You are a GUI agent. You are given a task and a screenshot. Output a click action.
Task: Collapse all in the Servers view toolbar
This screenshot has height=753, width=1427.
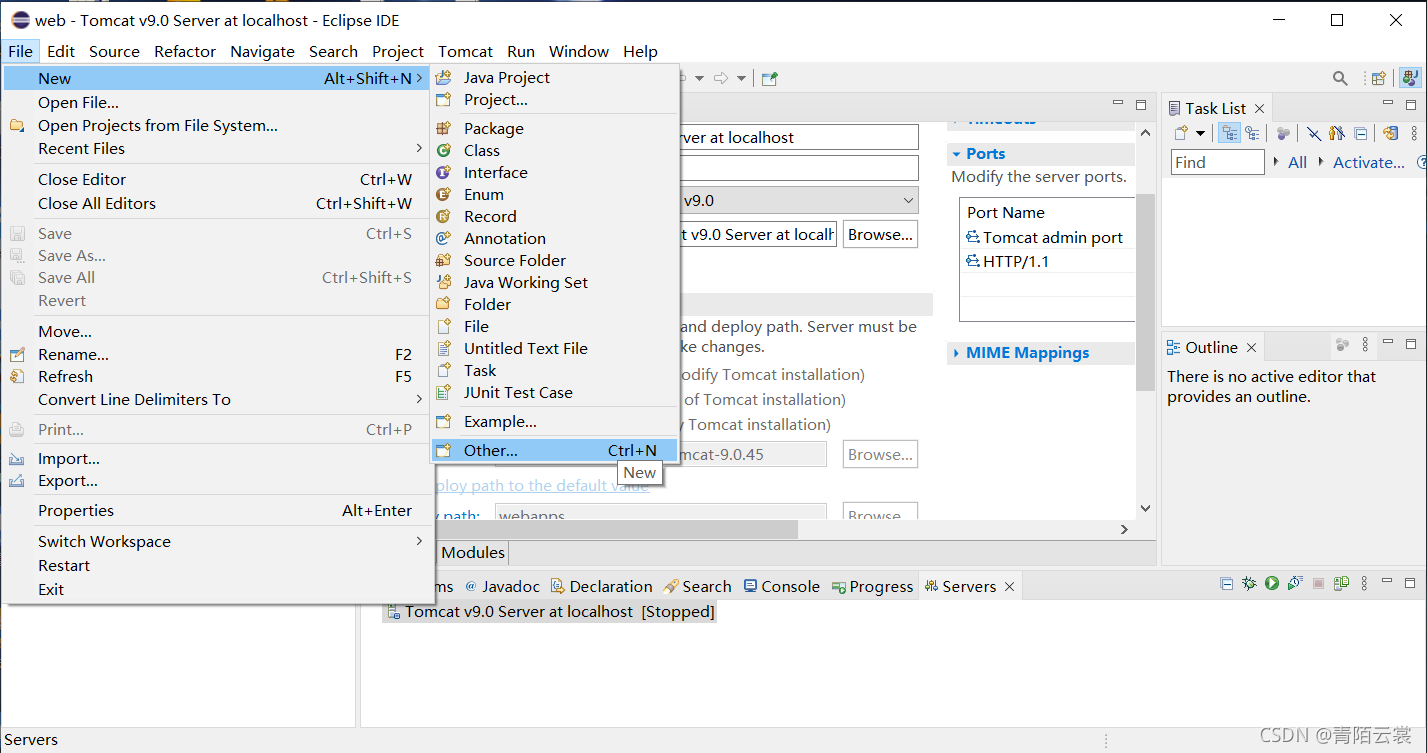coord(1227,583)
